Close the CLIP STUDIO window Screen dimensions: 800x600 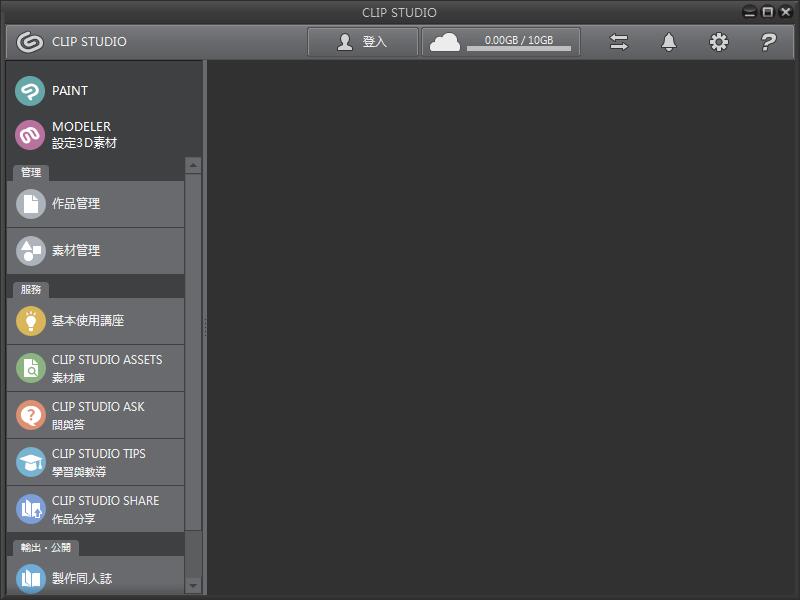pyautogui.click(x=786, y=12)
